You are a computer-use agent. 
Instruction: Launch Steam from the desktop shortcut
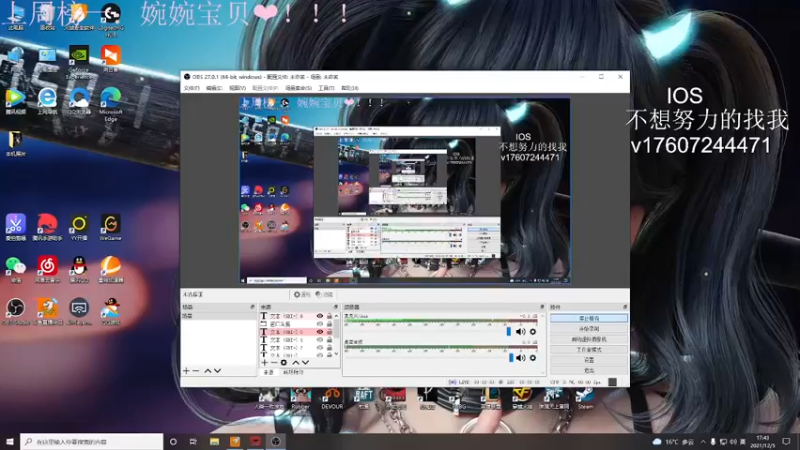pyautogui.click(x=585, y=398)
